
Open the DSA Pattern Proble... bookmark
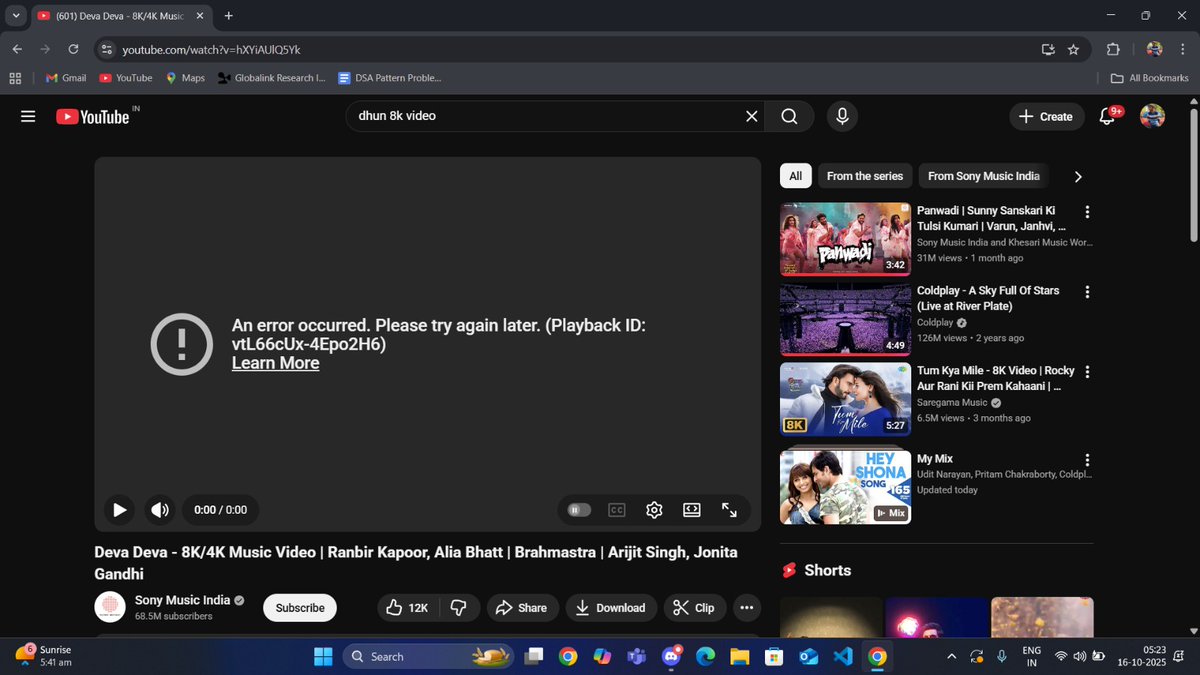[x=390, y=78]
